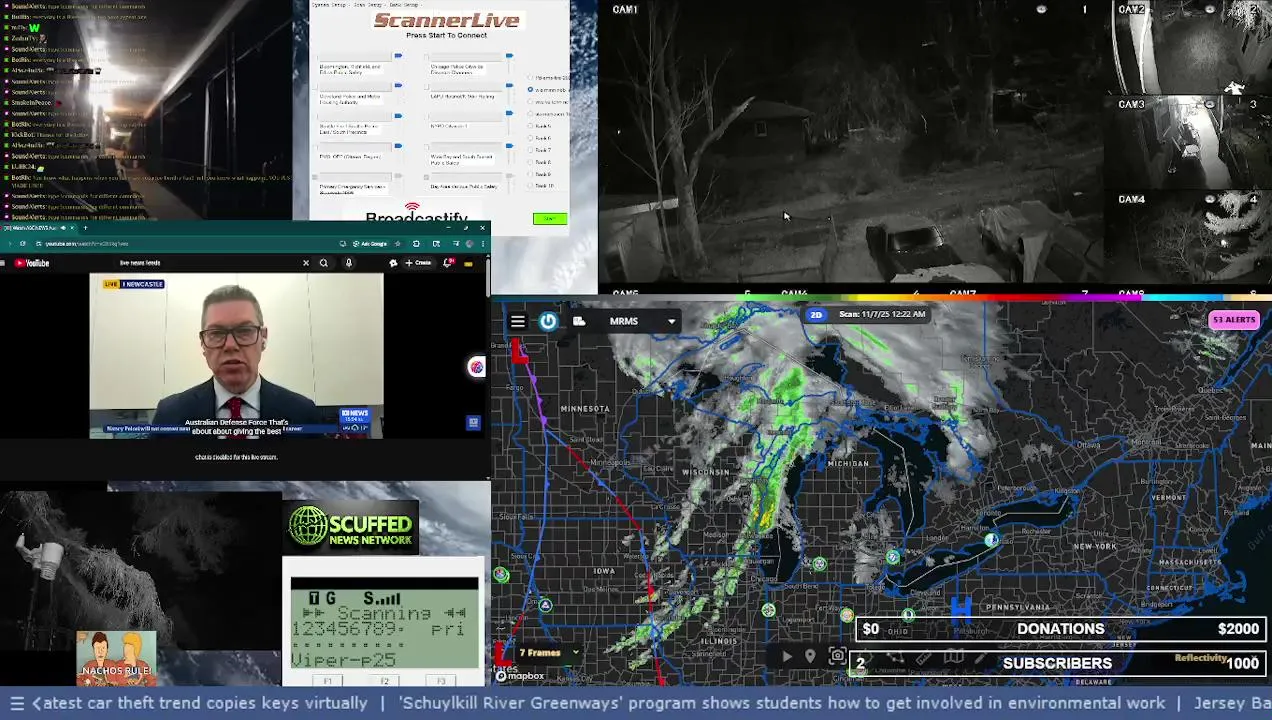Play the radar frame animation
This screenshot has width=1272, height=720.
787,657
